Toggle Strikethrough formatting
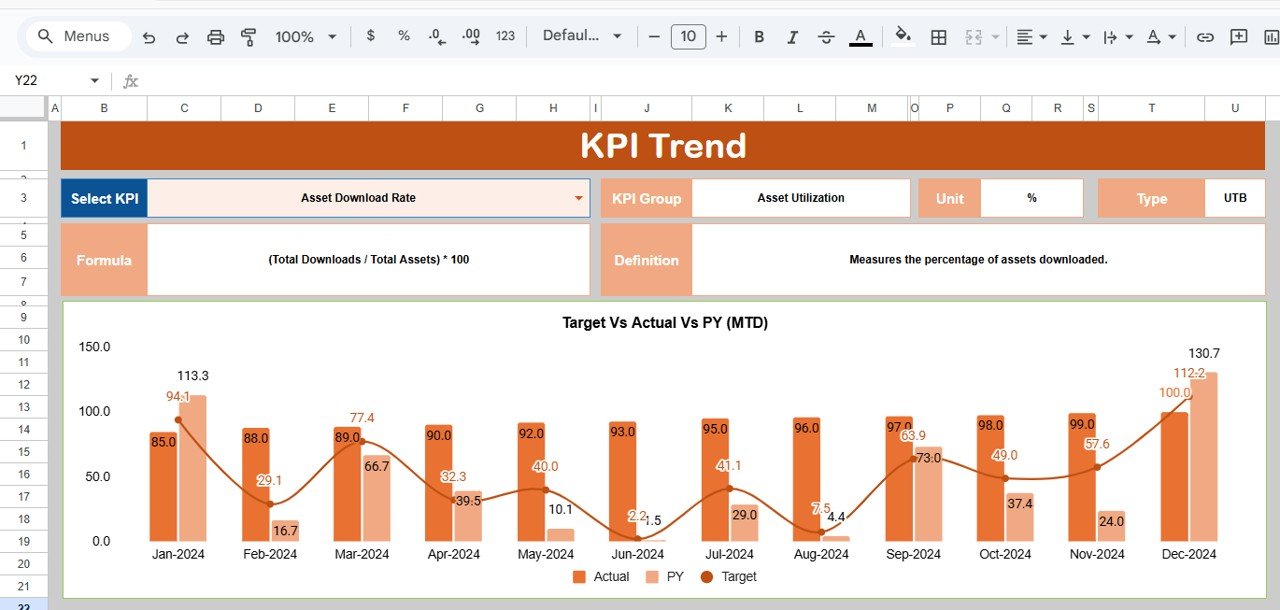The height and width of the screenshot is (610, 1280). tap(826, 36)
